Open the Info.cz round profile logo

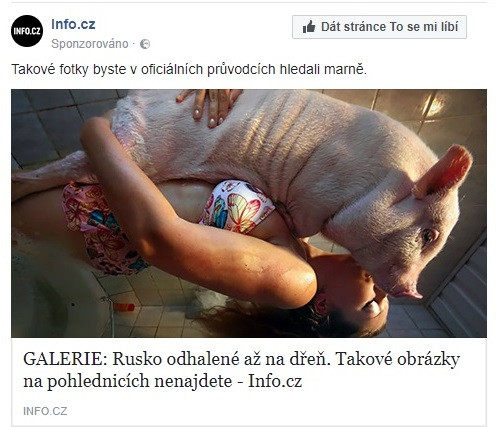[27, 31]
